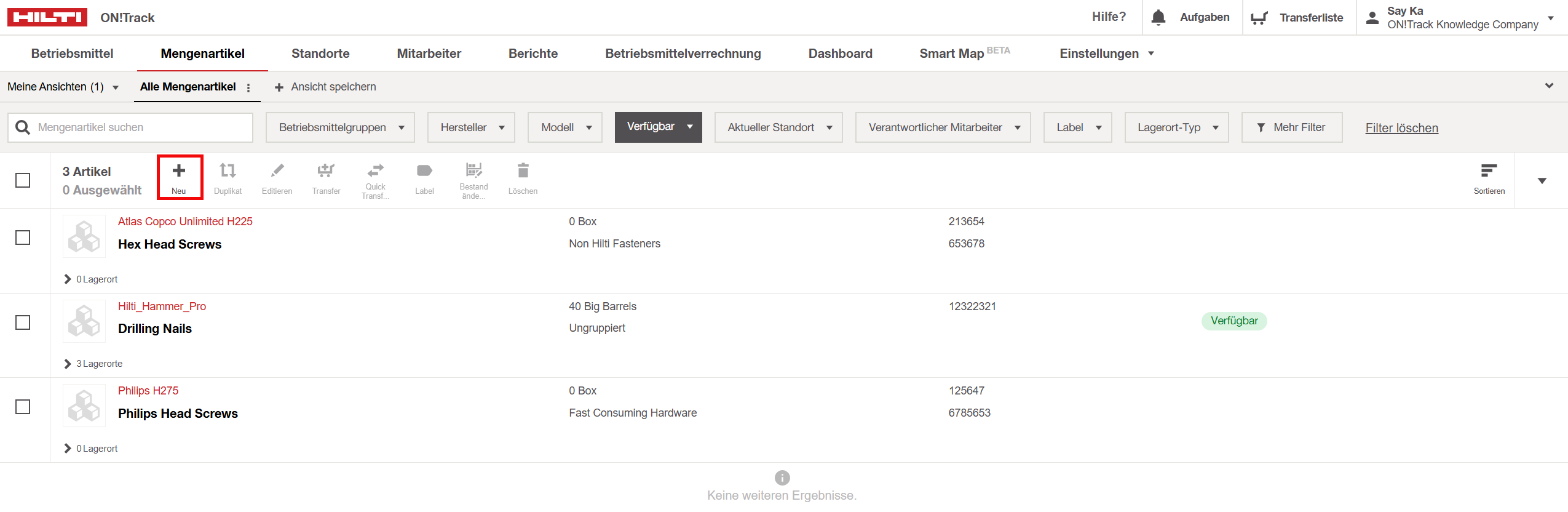Click the Duplikat icon in toolbar
The height and width of the screenshot is (512, 1568).
(228, 171)
